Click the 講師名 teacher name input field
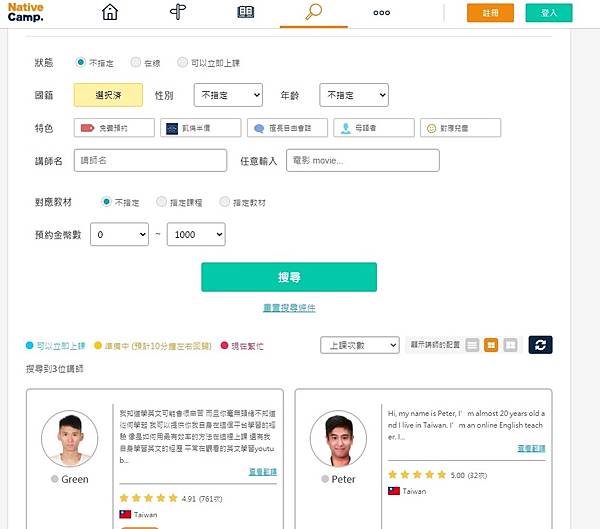 point(150,160)
